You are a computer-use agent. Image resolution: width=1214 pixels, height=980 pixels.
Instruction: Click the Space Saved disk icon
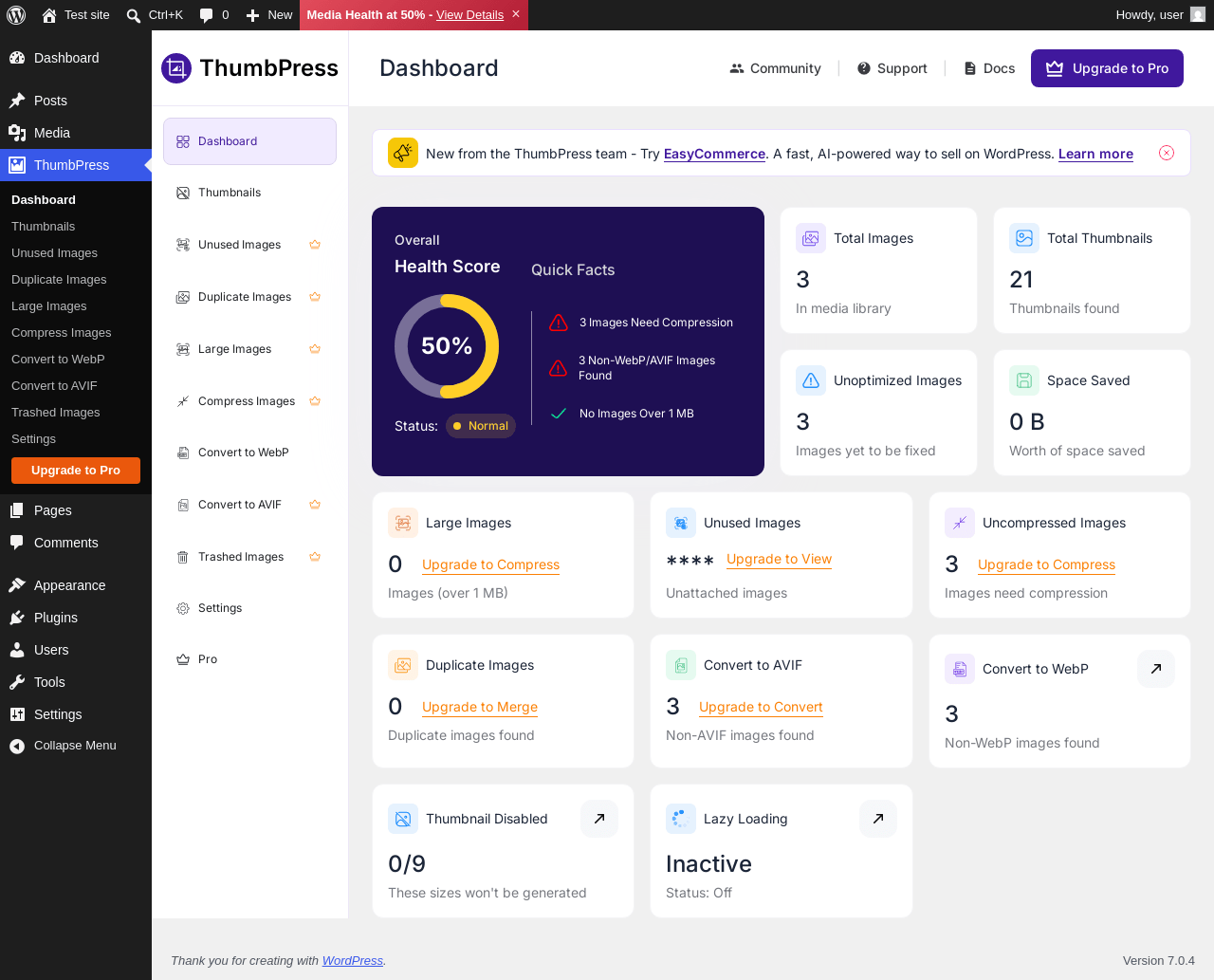[x=1024, y=380]
